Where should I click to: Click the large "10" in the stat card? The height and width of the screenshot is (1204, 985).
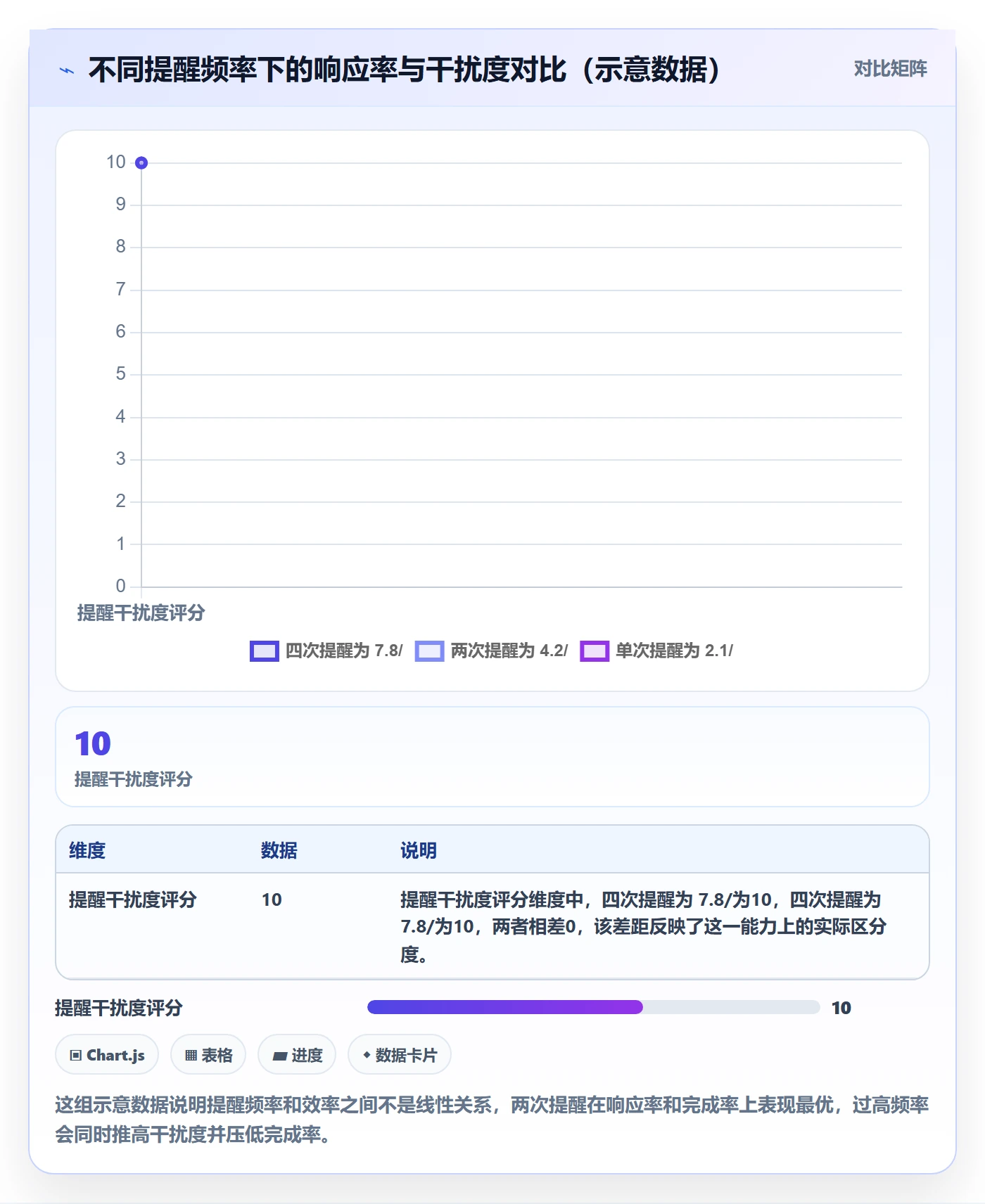click(93, 744)
